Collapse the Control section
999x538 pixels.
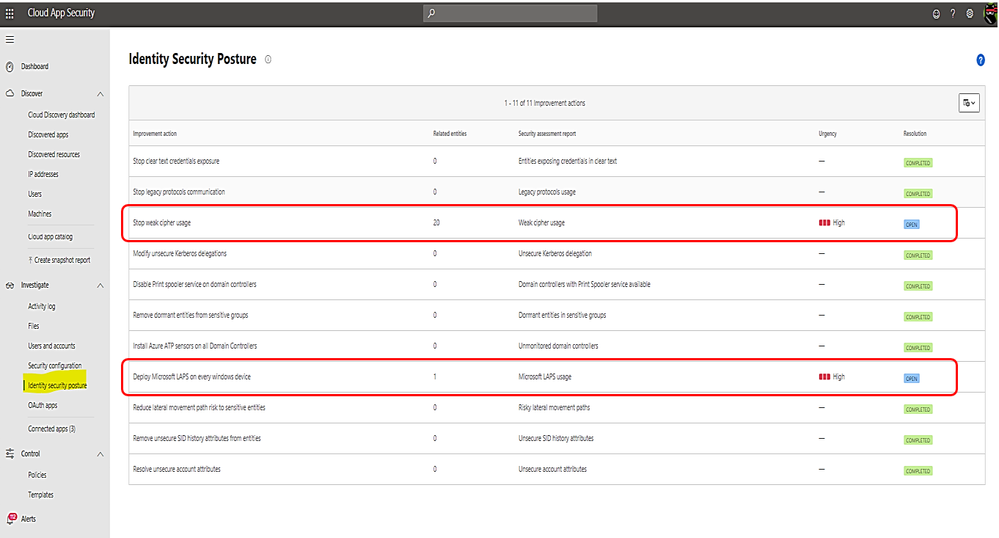[100, 454]
